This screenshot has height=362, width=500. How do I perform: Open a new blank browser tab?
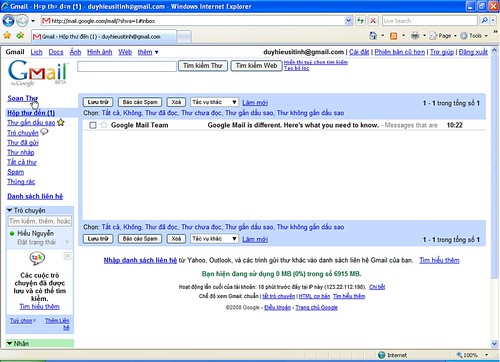click(x=184, y=37)
